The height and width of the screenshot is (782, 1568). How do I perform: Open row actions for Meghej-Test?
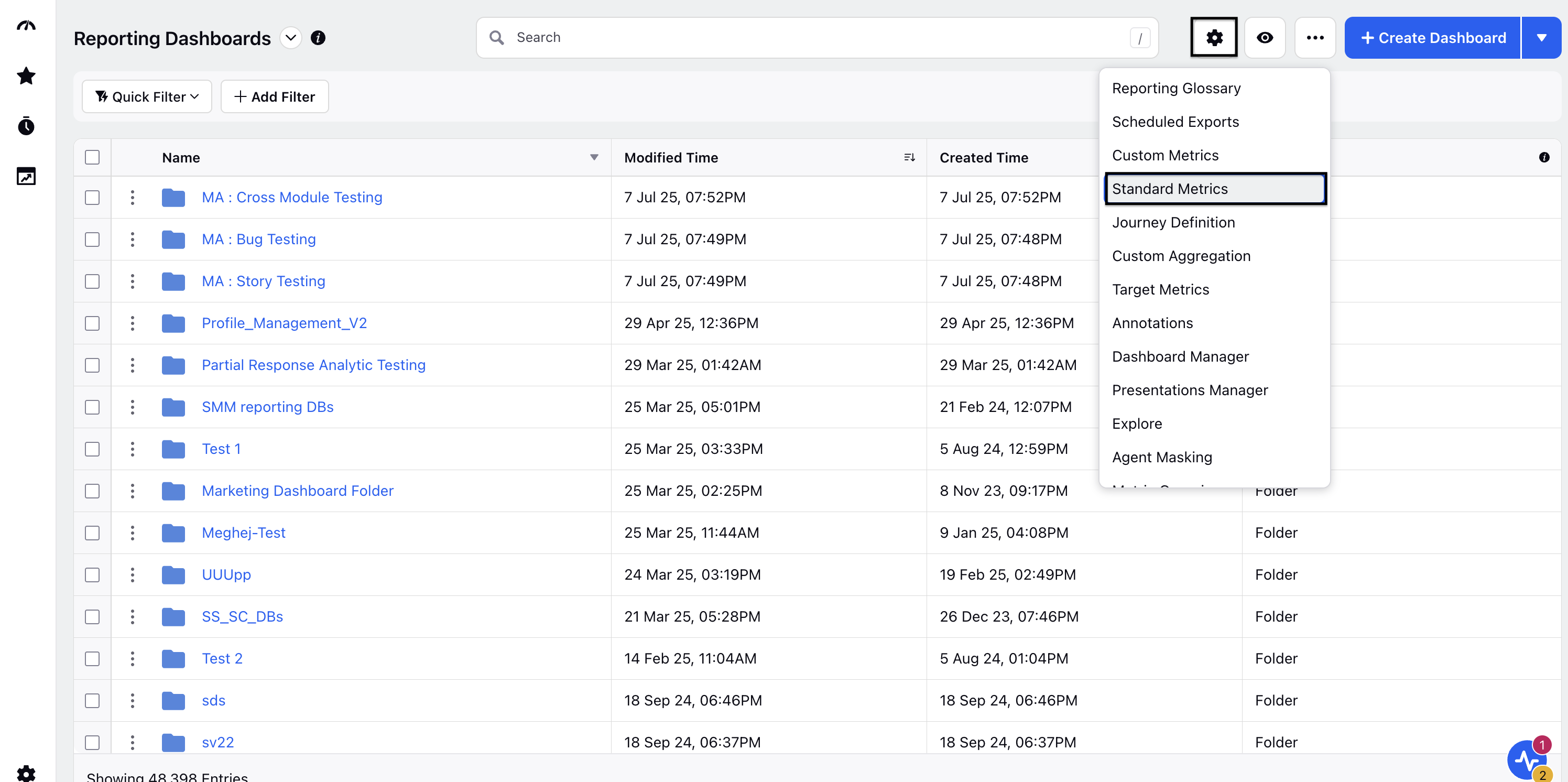(132, 533)
